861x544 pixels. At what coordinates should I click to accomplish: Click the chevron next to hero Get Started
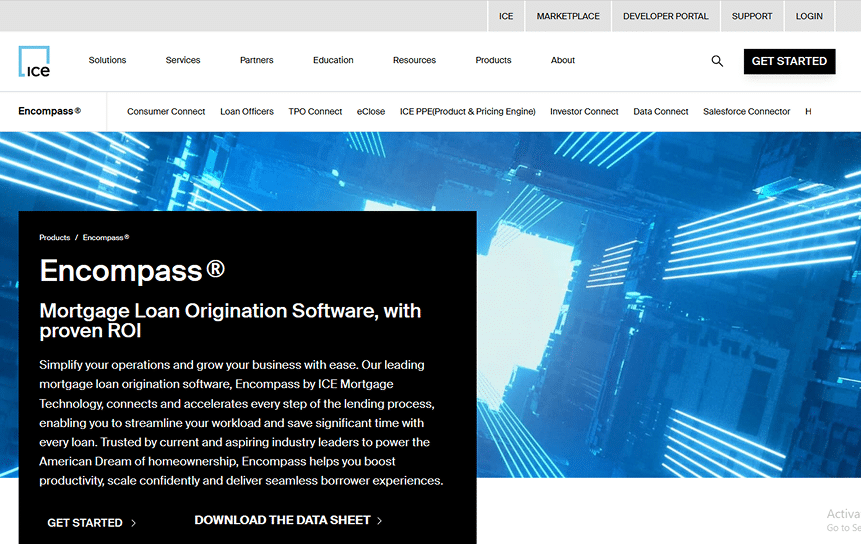pos(133,523)
